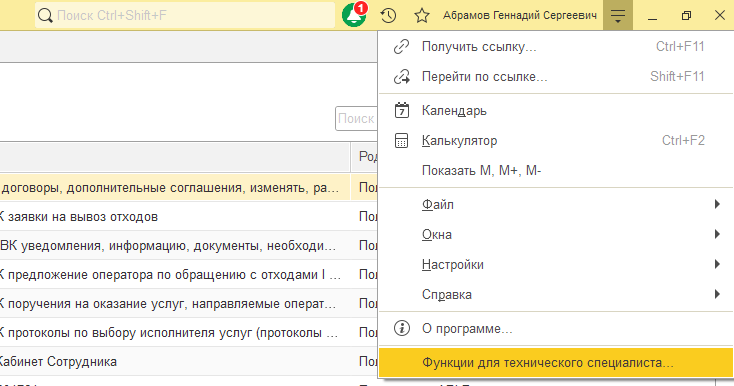Focus the Поиск Ctrl+Shift+F search field
The height and width of the screenshot is (386, 734).
click(185, 15)
